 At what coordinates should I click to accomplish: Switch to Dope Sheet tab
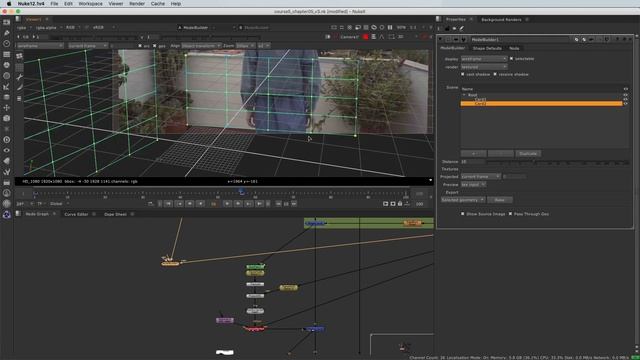pos(115,214)
